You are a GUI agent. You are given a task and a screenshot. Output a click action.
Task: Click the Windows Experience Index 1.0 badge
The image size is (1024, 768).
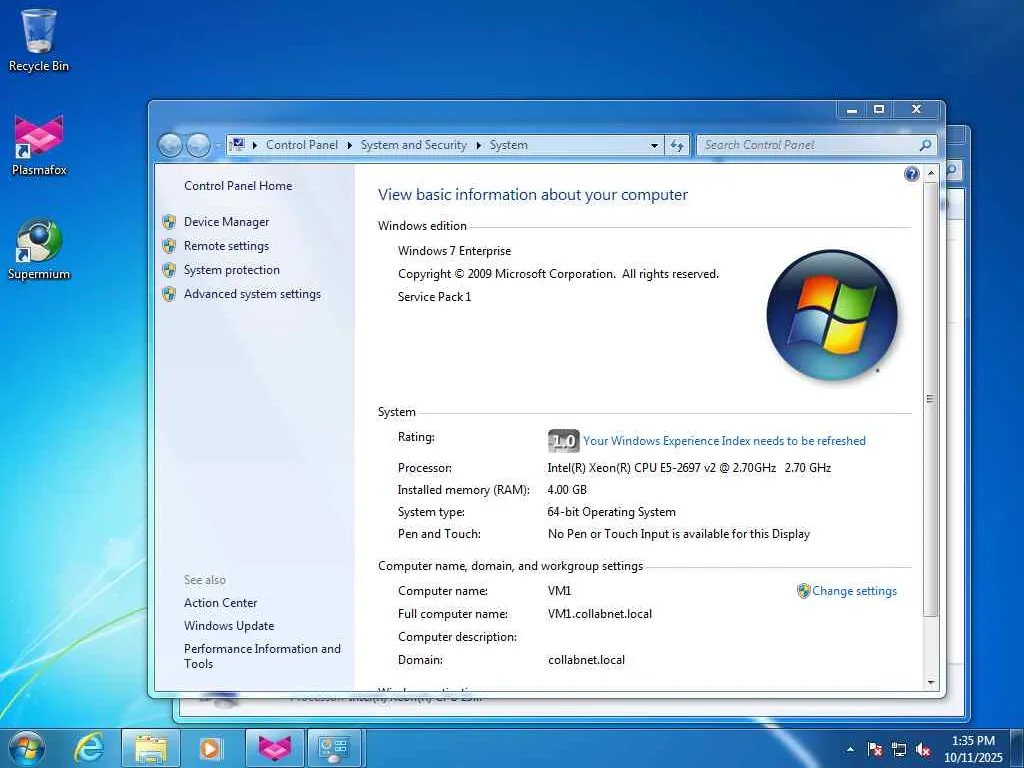(563, 441)
